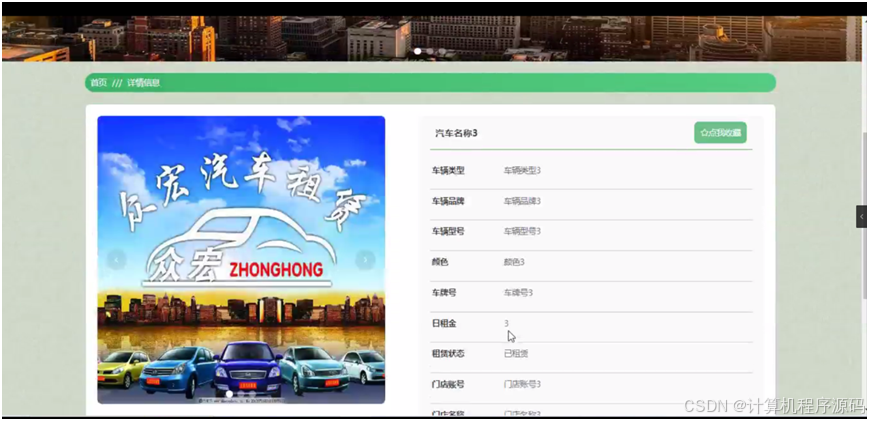Select second car image indicator dot
Viewport: 869px width, 421px height.
click(x=241, y=394)
